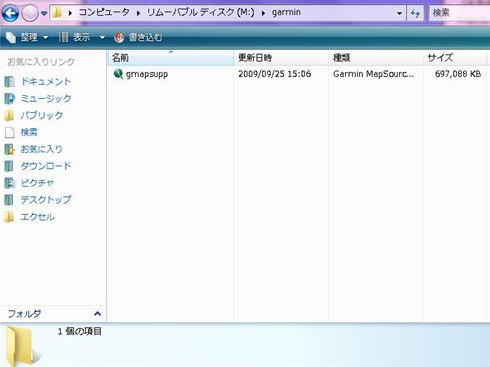This screenshot has width=490, height=367.
Task: Click the disc icon beside 書き込む
Action: (119, 37)
